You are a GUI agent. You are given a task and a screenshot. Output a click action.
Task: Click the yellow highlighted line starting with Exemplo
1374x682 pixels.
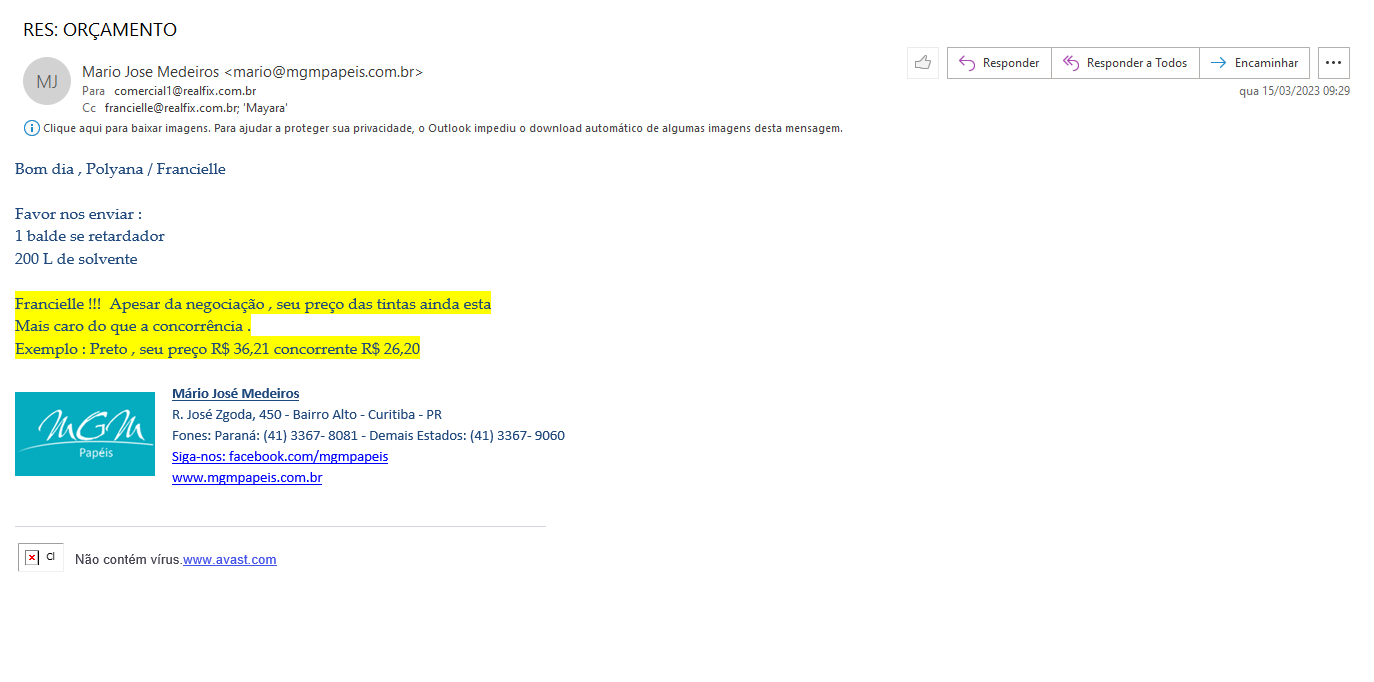tap(217, 349)
